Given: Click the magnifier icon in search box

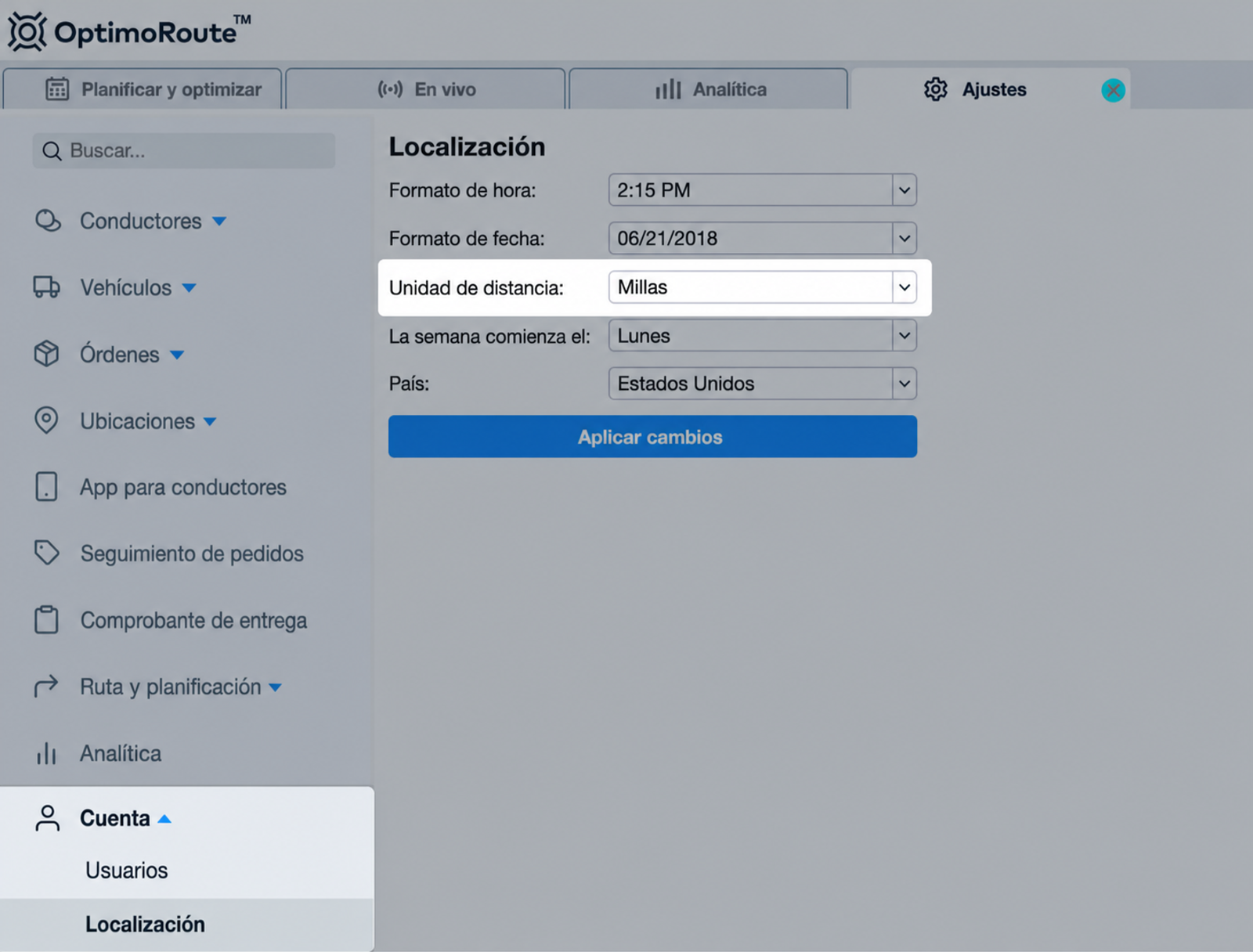Looking at the screenshot, I should (x=52, y=151).
